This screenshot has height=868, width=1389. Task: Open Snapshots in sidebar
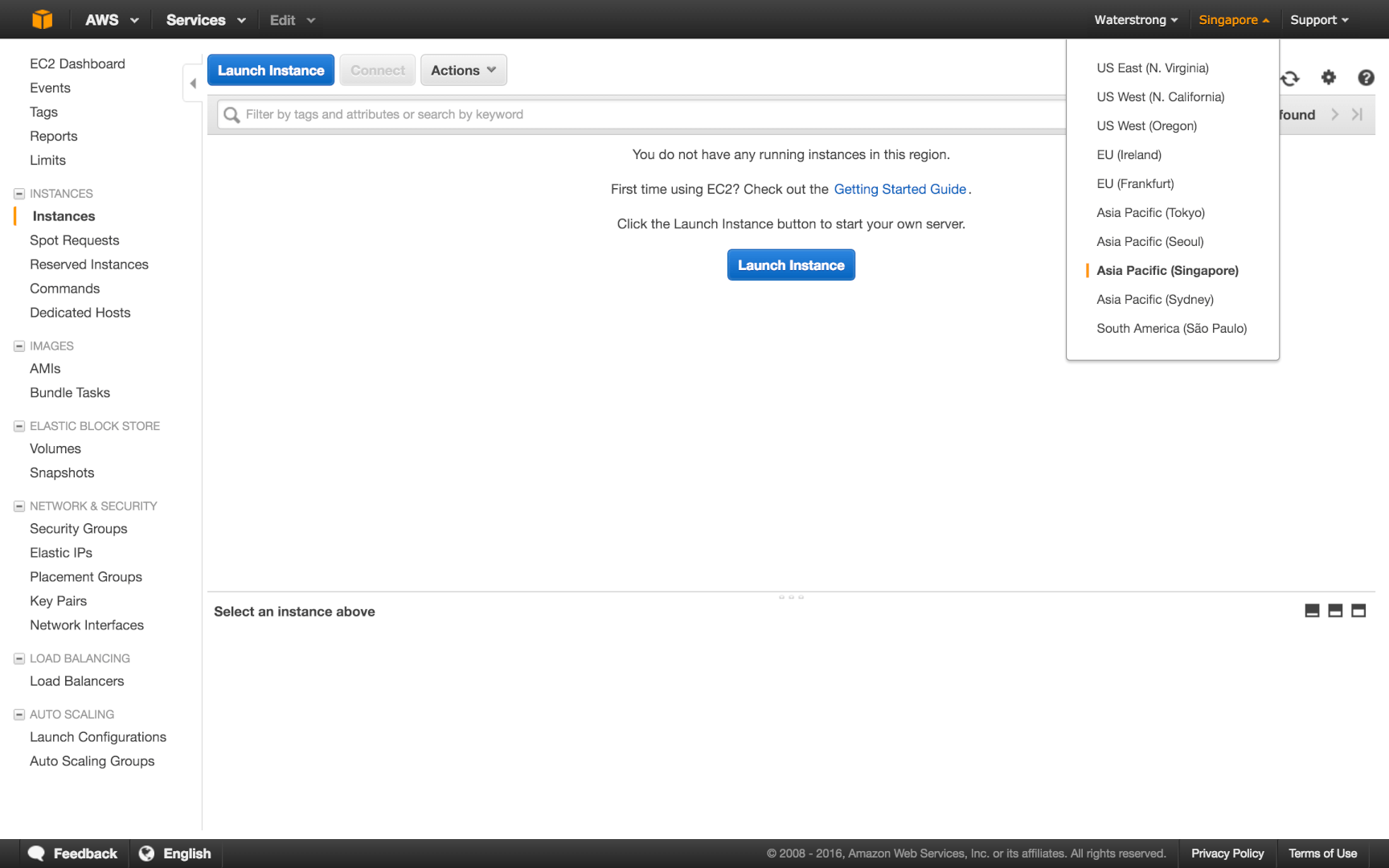(62, 473)
